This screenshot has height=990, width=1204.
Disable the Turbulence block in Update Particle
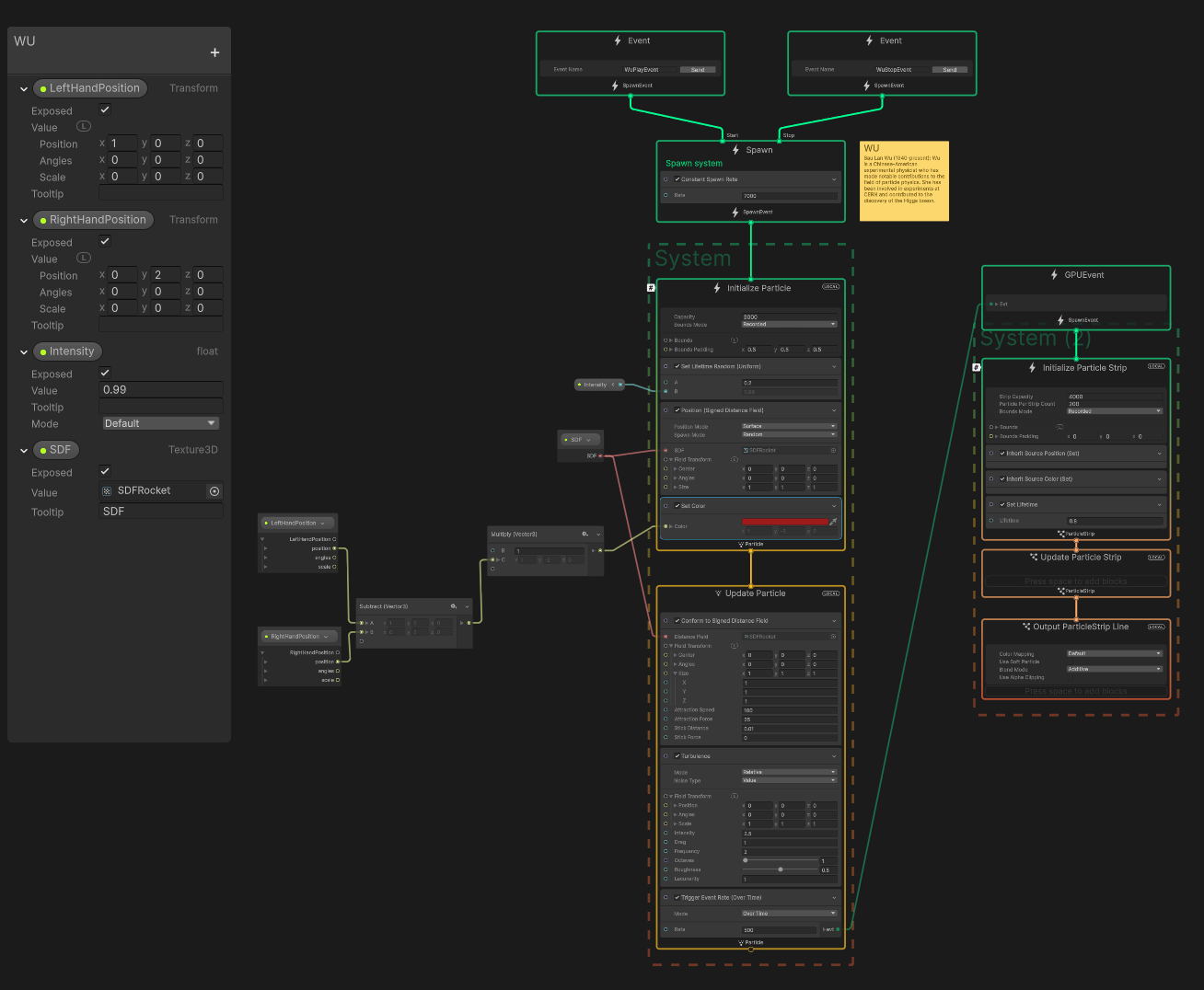(677, 756)
